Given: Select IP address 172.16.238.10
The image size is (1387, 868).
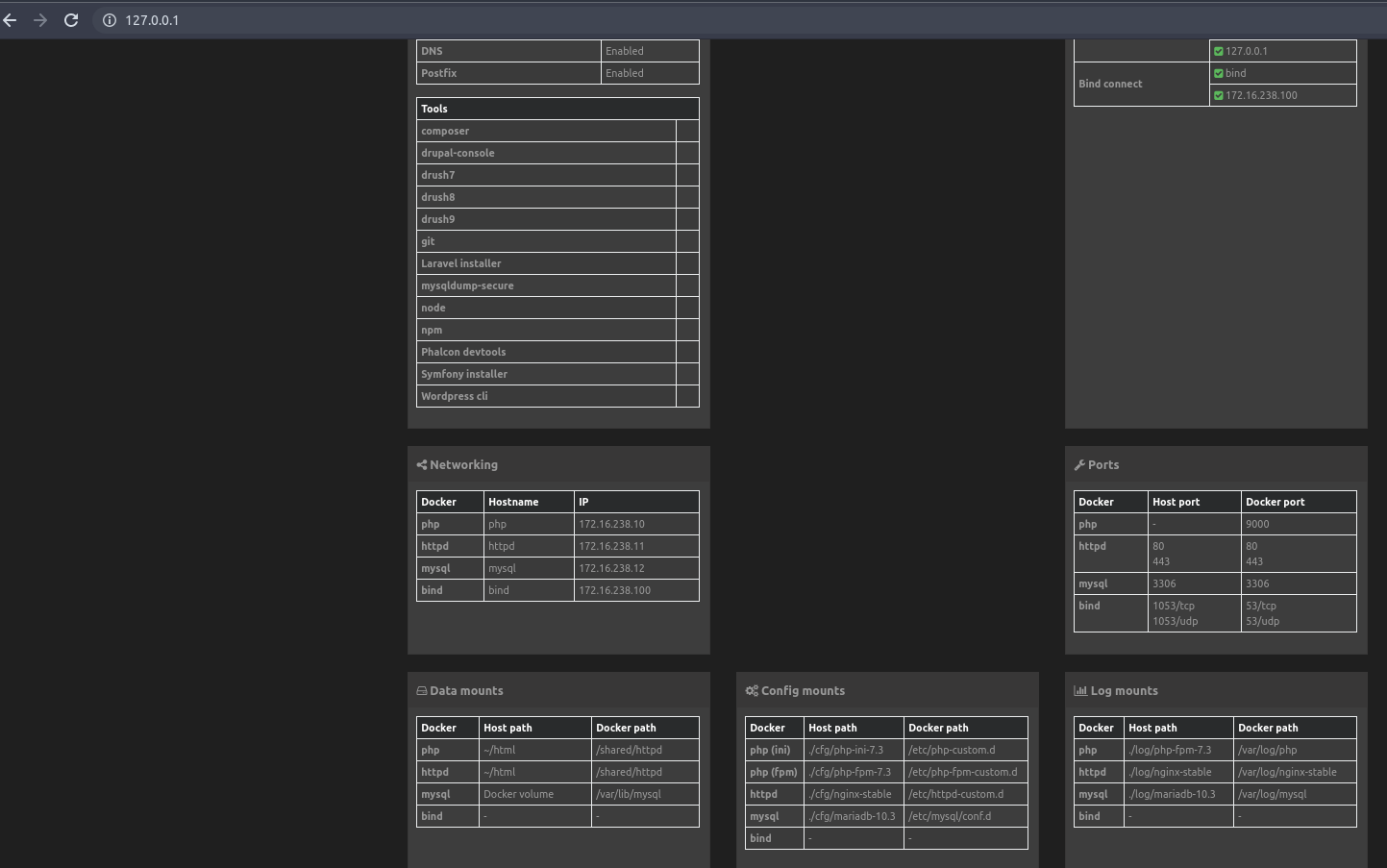Looking at the screenshot, I should click(611, 524).
